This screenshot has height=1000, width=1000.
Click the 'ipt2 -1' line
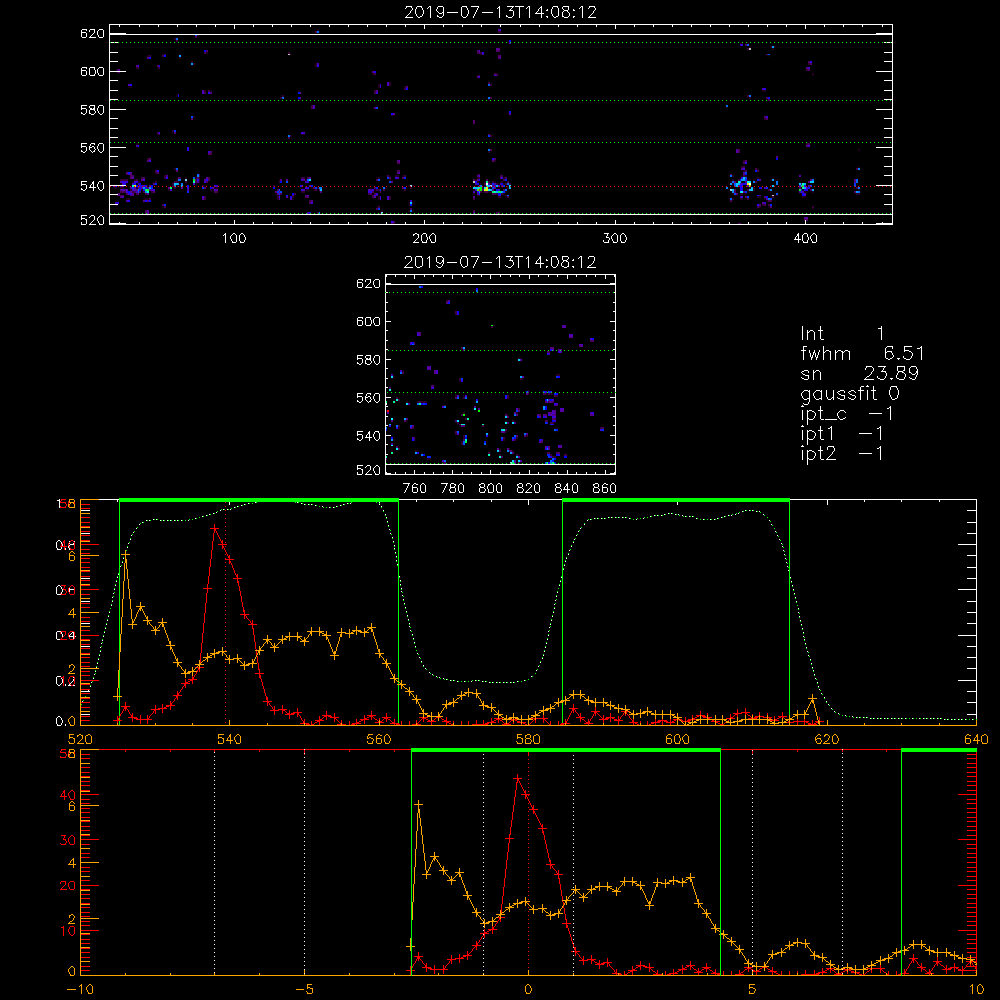pos(842,453)
